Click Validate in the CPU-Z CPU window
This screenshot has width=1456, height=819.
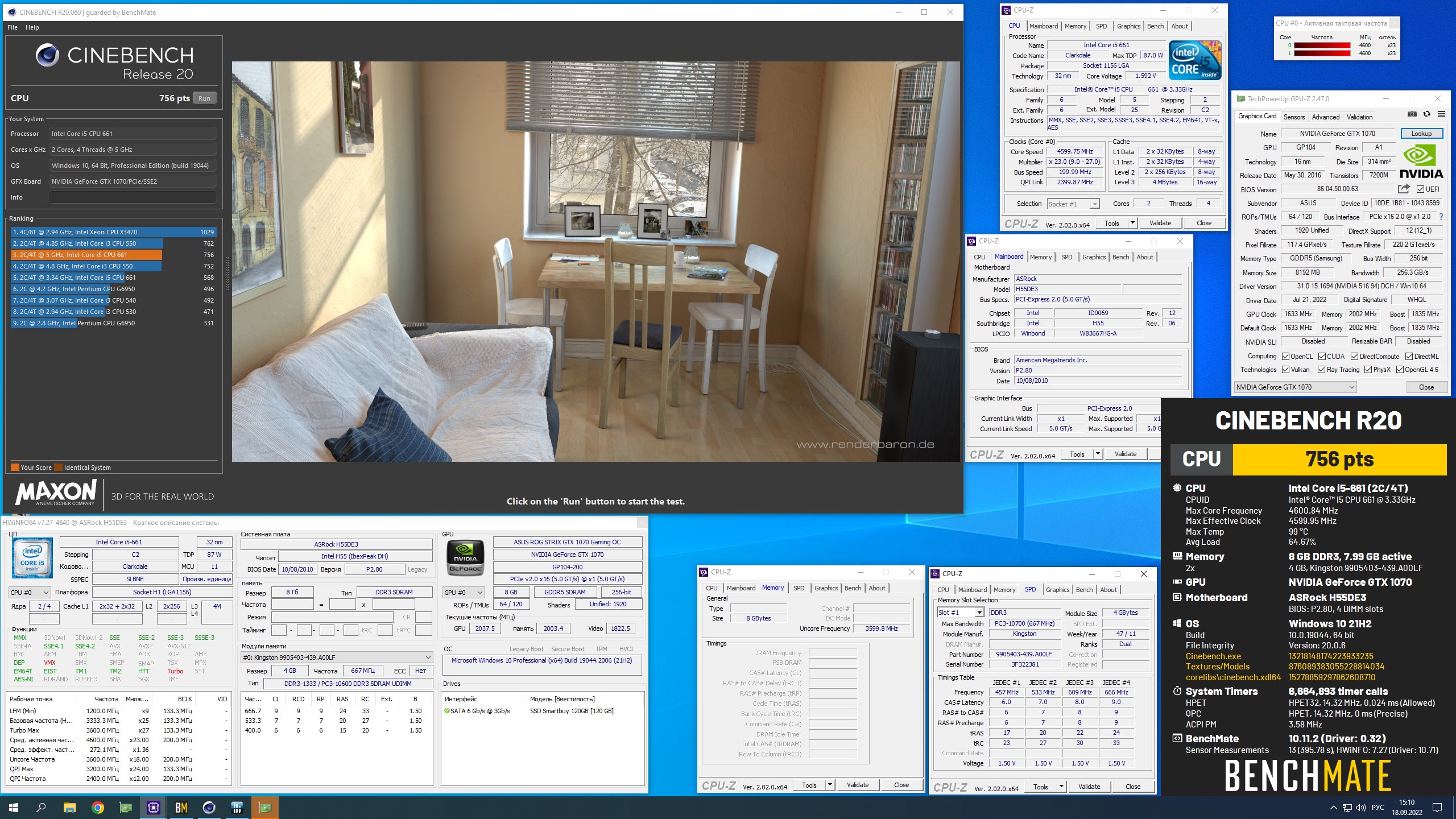point(1160,223)
